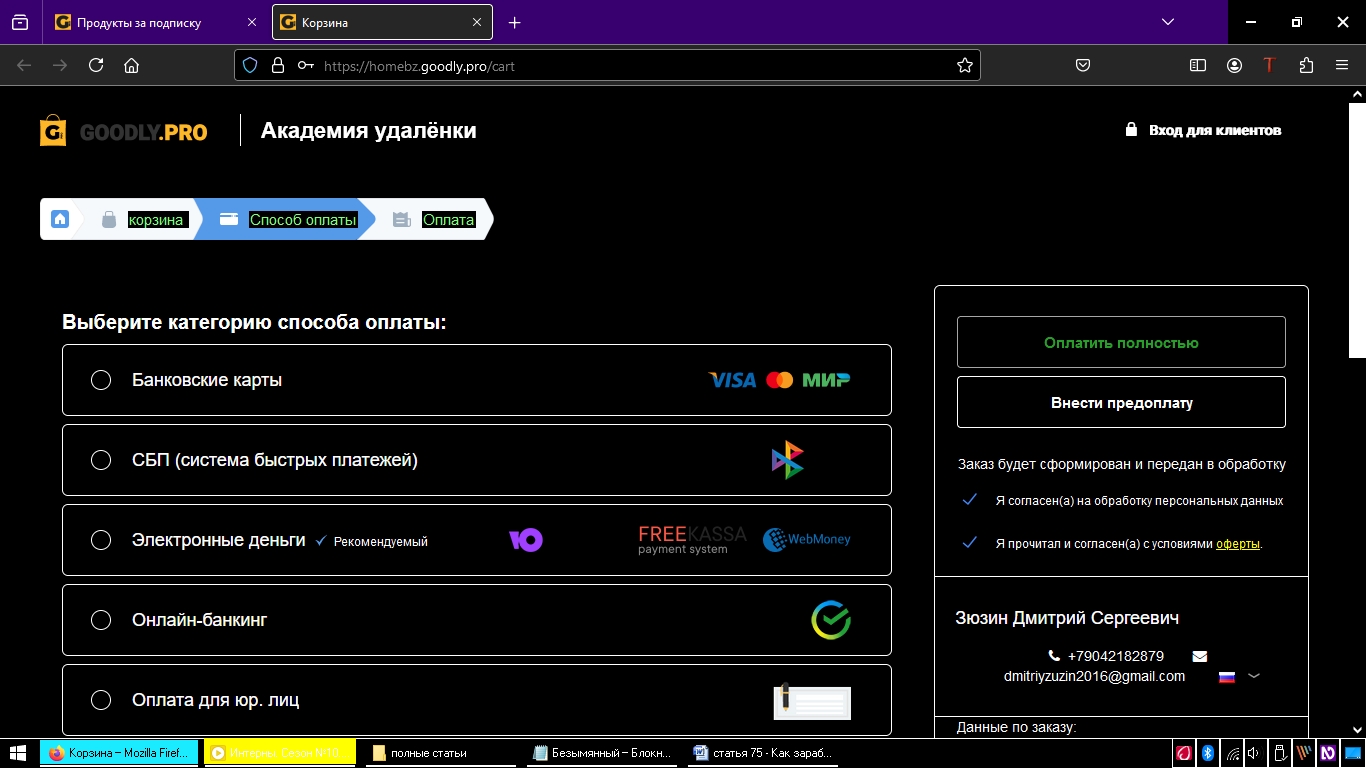This screenshot has height=768, width=1366.
Task: Close the Корзина browser tab
Action: pyautogui.click(x=477, y=22)
